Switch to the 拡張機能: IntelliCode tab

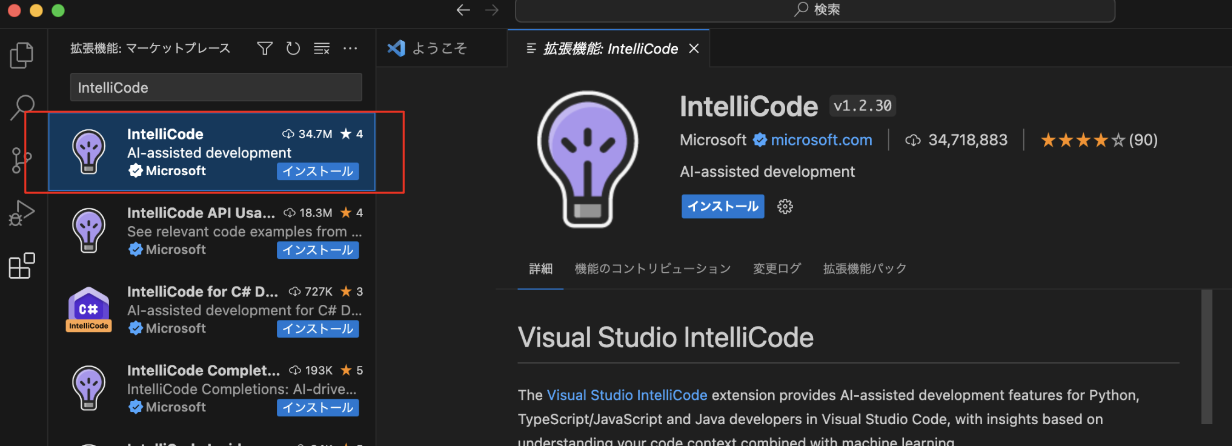click(x=610, y=48)
